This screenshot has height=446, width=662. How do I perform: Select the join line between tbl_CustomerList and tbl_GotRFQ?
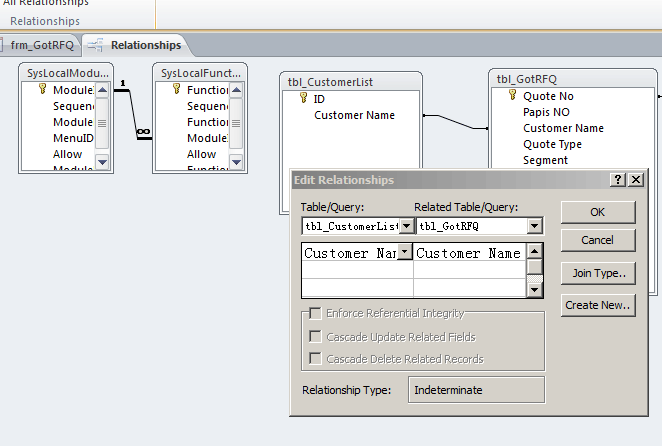(455, 121)
